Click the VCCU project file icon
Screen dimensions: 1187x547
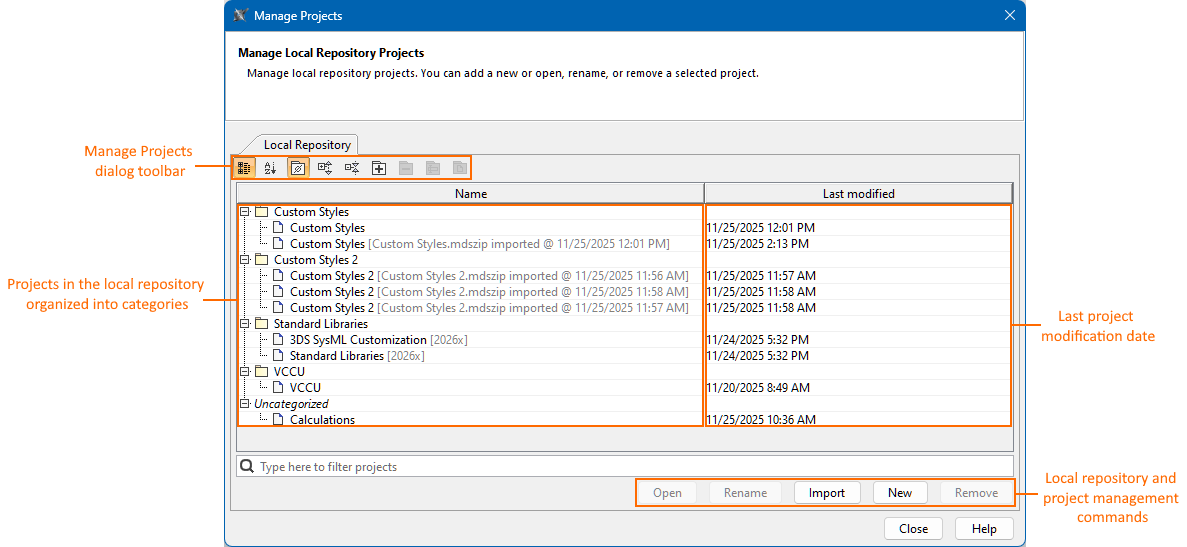[x=279, y=388]
